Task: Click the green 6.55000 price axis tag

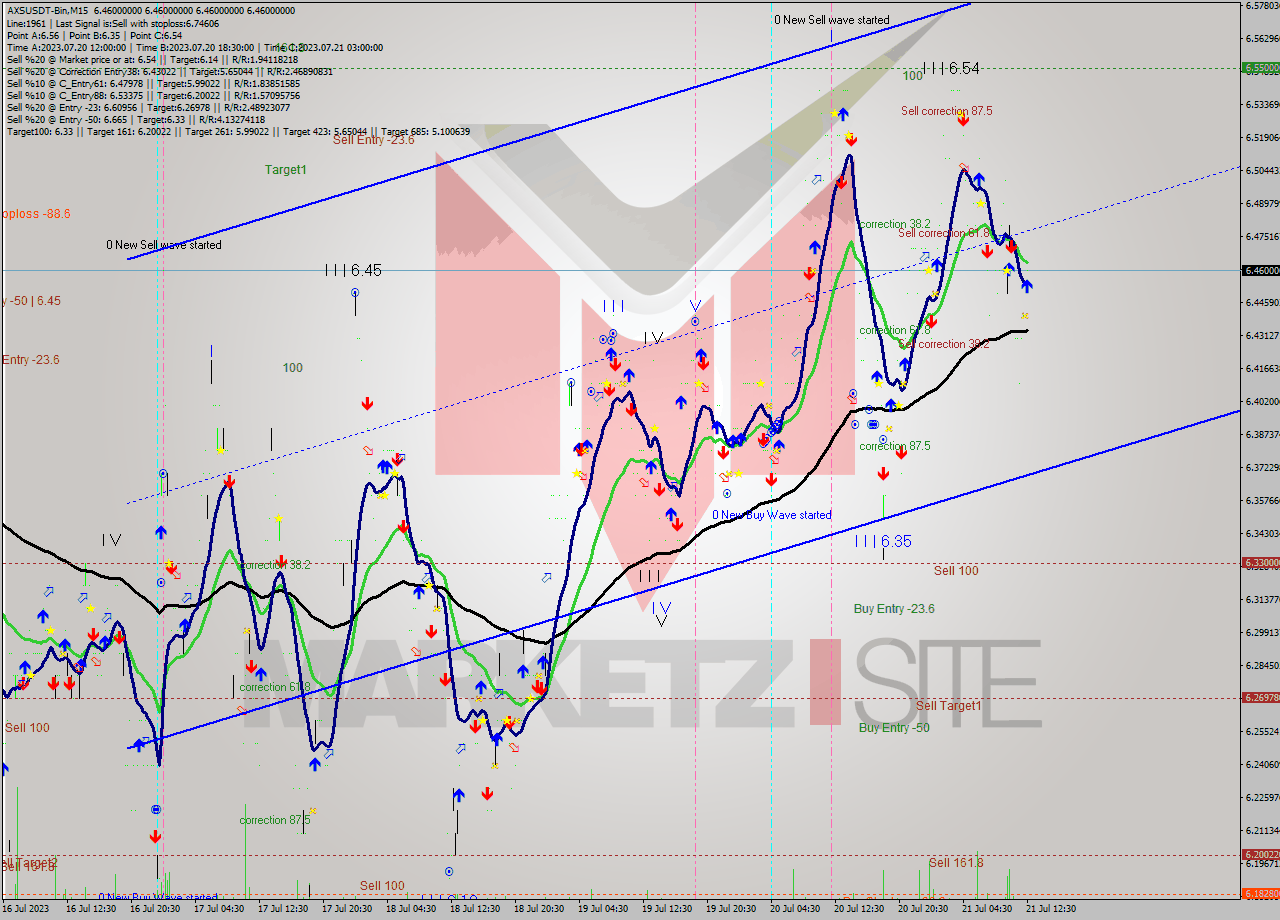Action: tap(1260, 68)
